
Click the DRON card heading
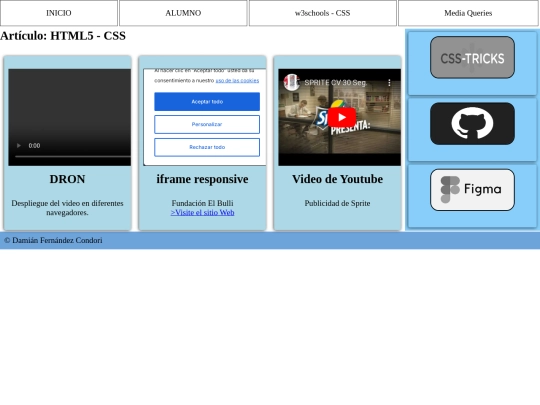click(x=68, y=179)
